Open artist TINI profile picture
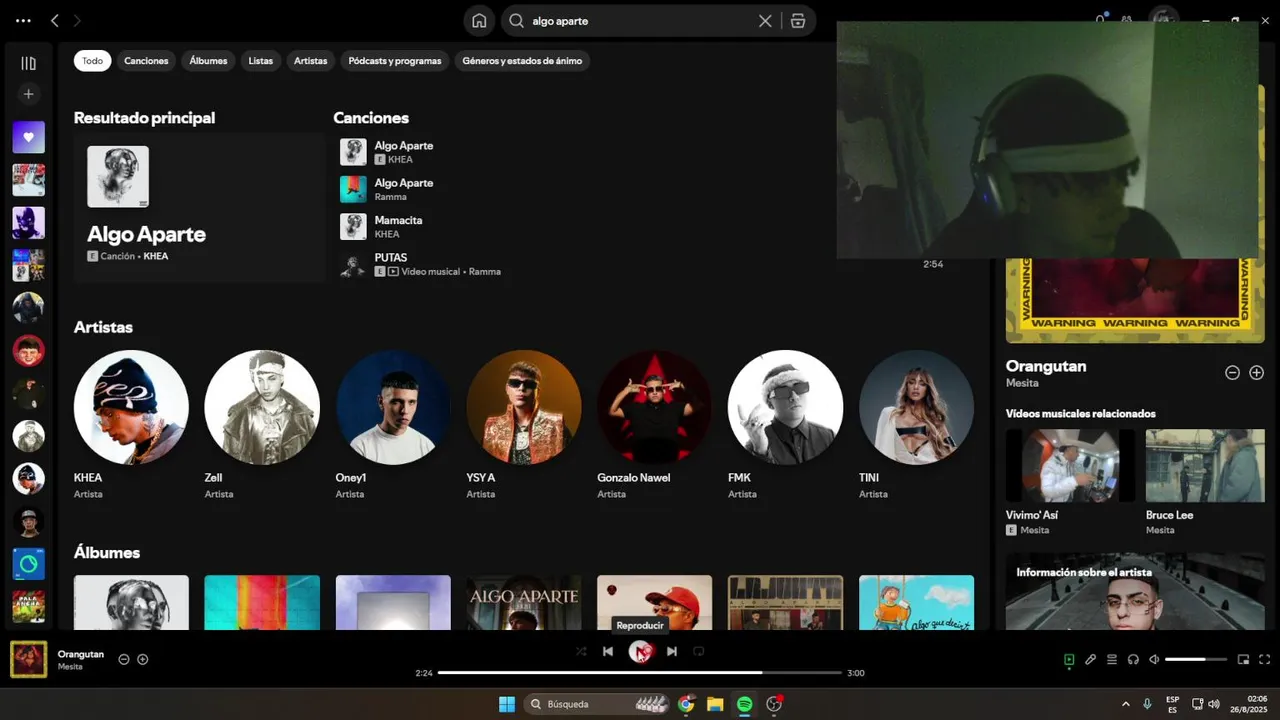 click(x=916, y=407)
